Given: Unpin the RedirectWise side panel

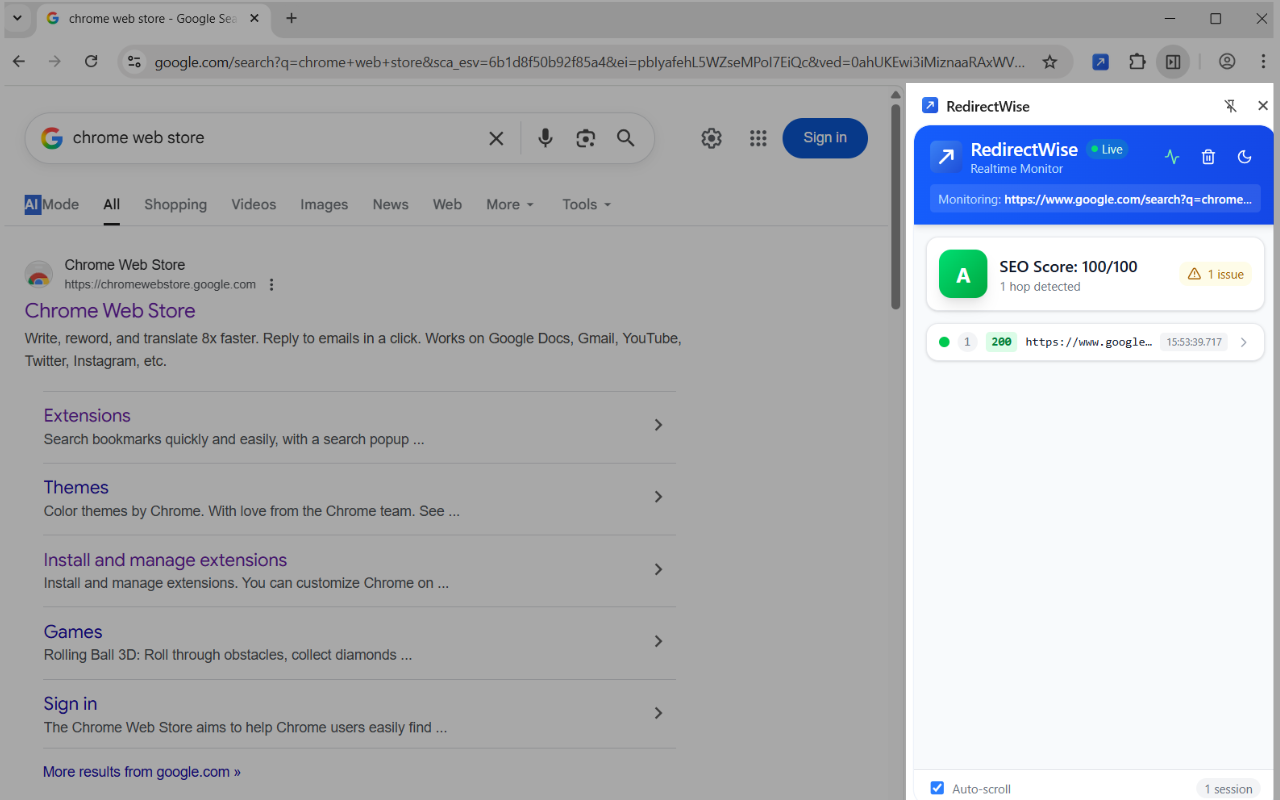Looking at the screenshot, I should 1231,106.
